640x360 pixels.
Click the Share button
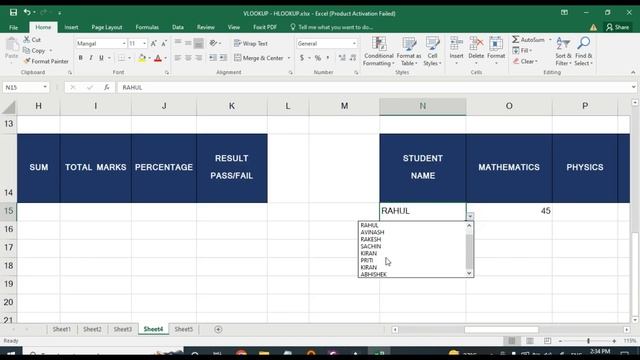click(618, 27)
